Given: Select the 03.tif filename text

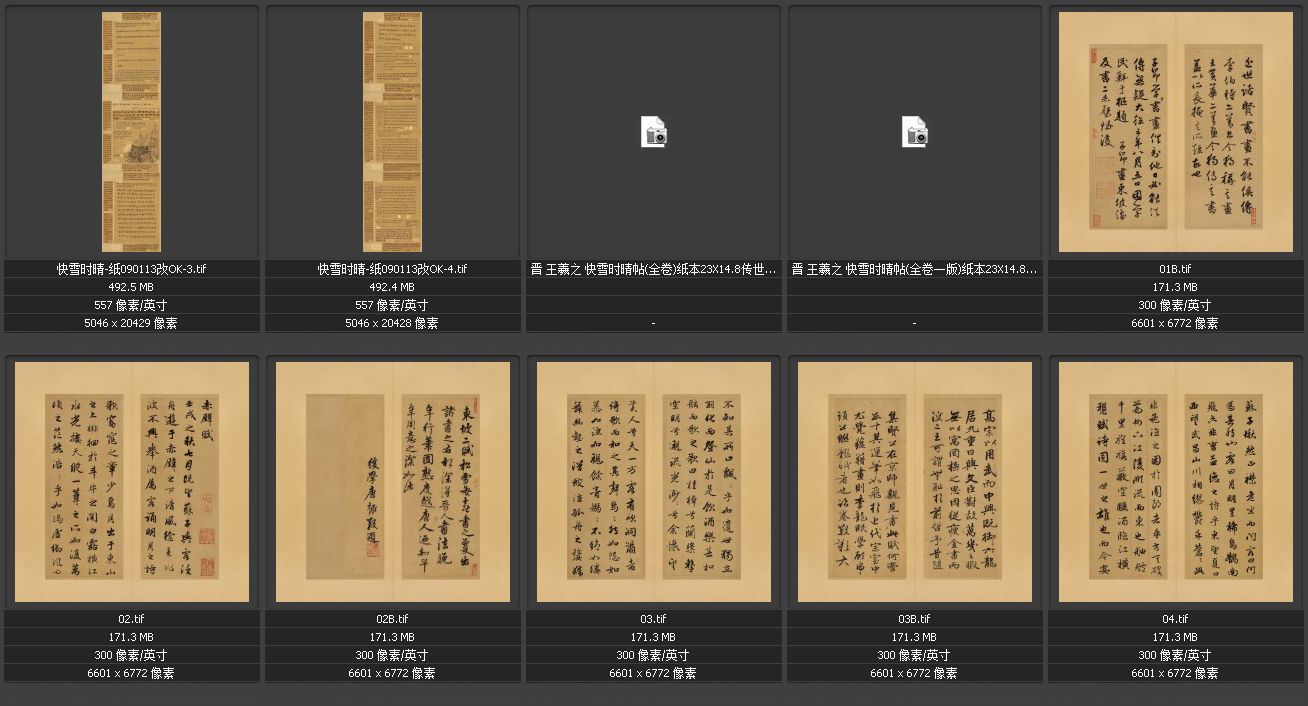Looking at the screenshot, I should [x=654, y=619].
